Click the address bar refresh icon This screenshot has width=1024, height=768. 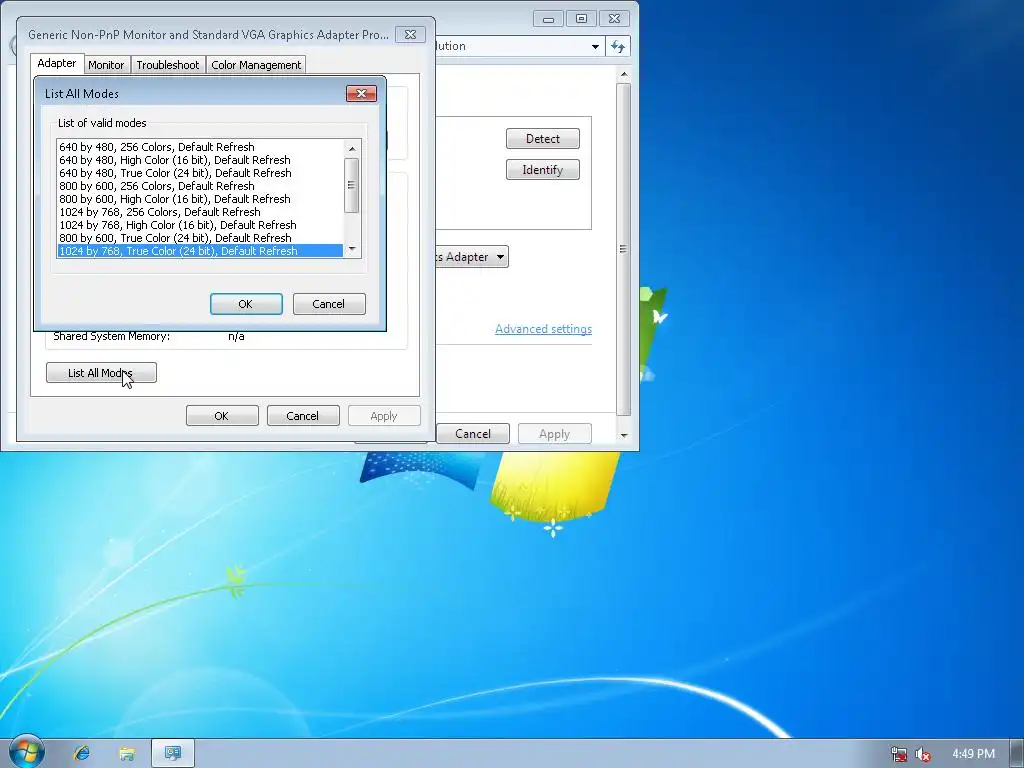pyautogui.click(x=618, y=46)
